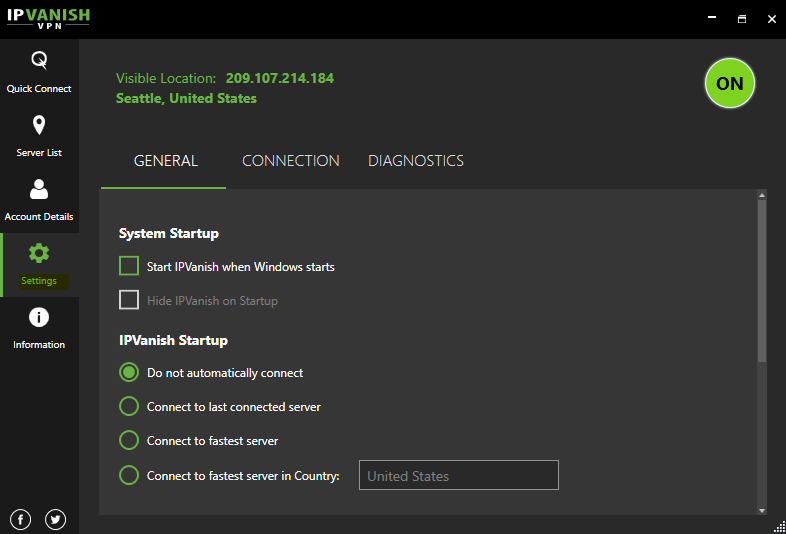Enable Start IPVanish when Windows starts
The image size is (786, 534).
coord(129,266)
